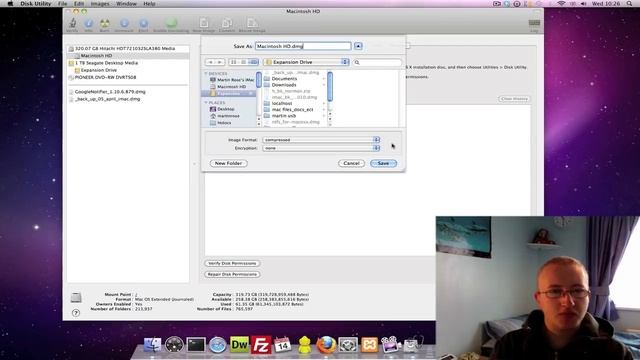This screenshot has height=360, width=640.
Task: Open the Encryption dropdown
Action: tap(322, 148)
